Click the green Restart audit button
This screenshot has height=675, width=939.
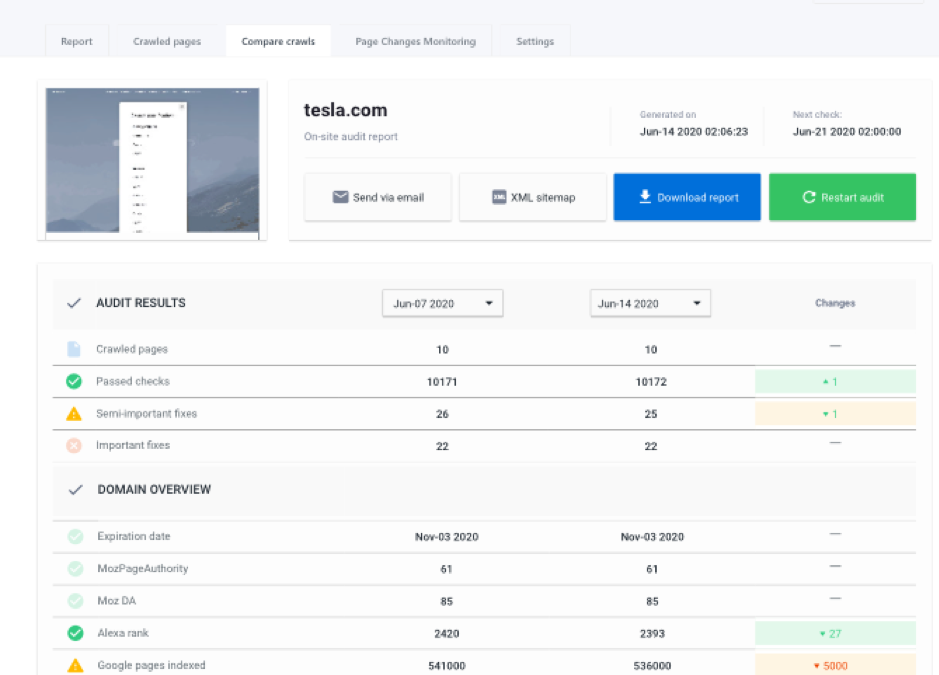pyautogui.click(x=842, y=197)
